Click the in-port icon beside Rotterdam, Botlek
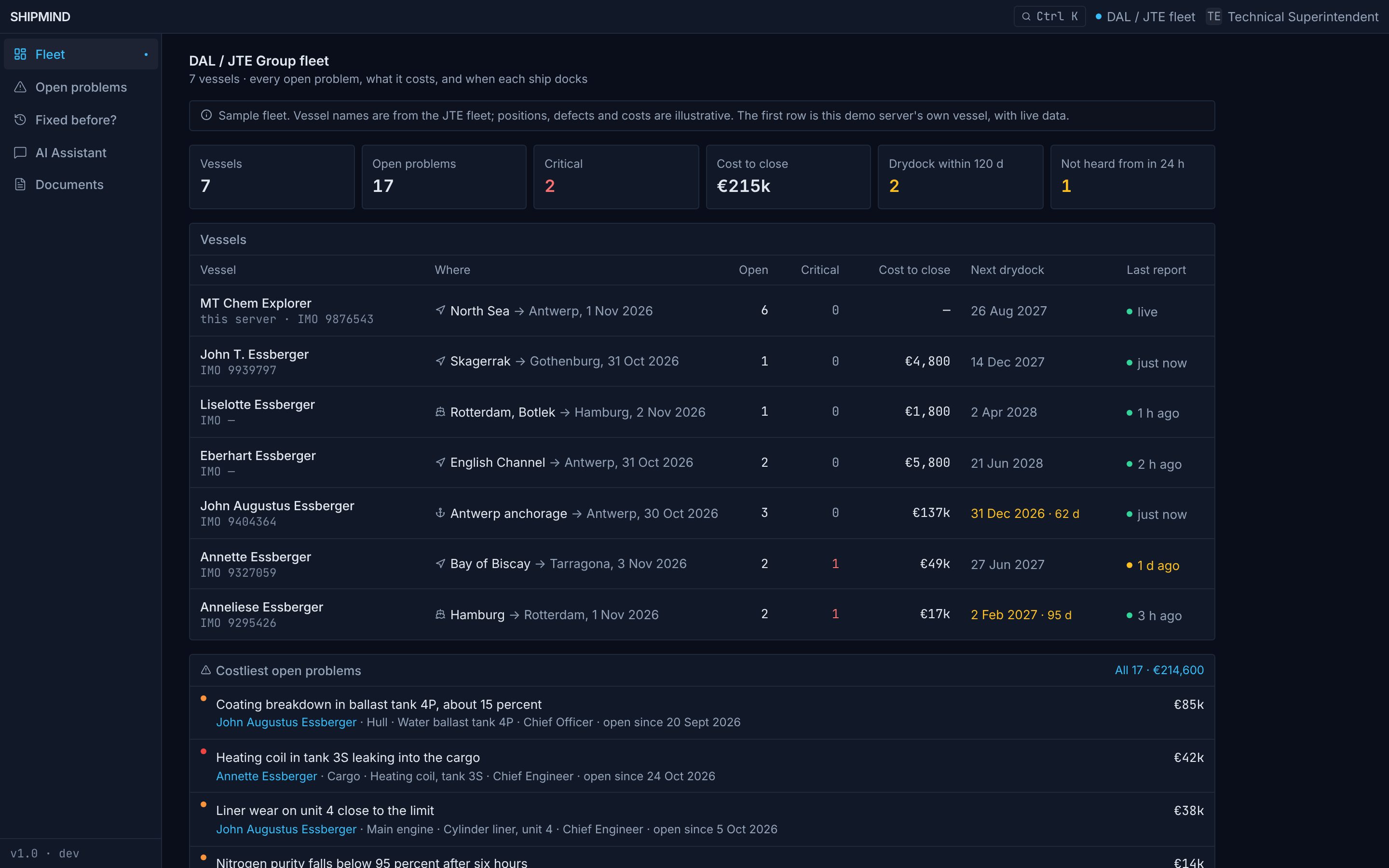 440,412
